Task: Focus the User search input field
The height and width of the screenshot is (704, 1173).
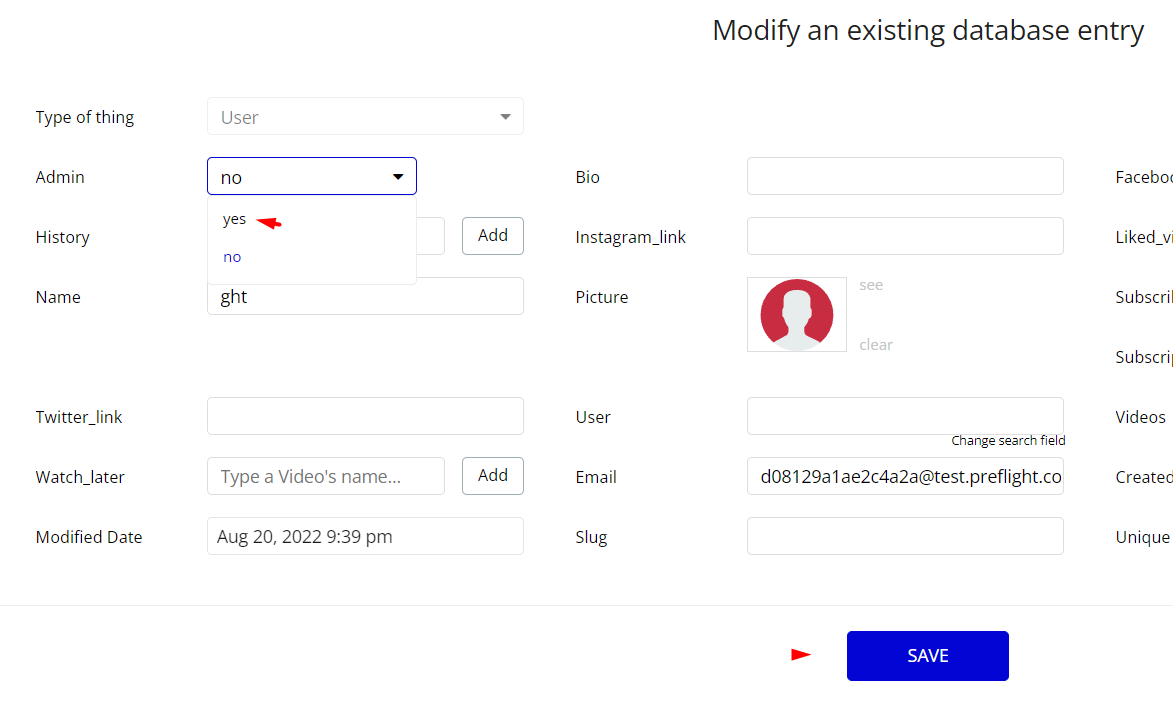Action: click(905, 414)
